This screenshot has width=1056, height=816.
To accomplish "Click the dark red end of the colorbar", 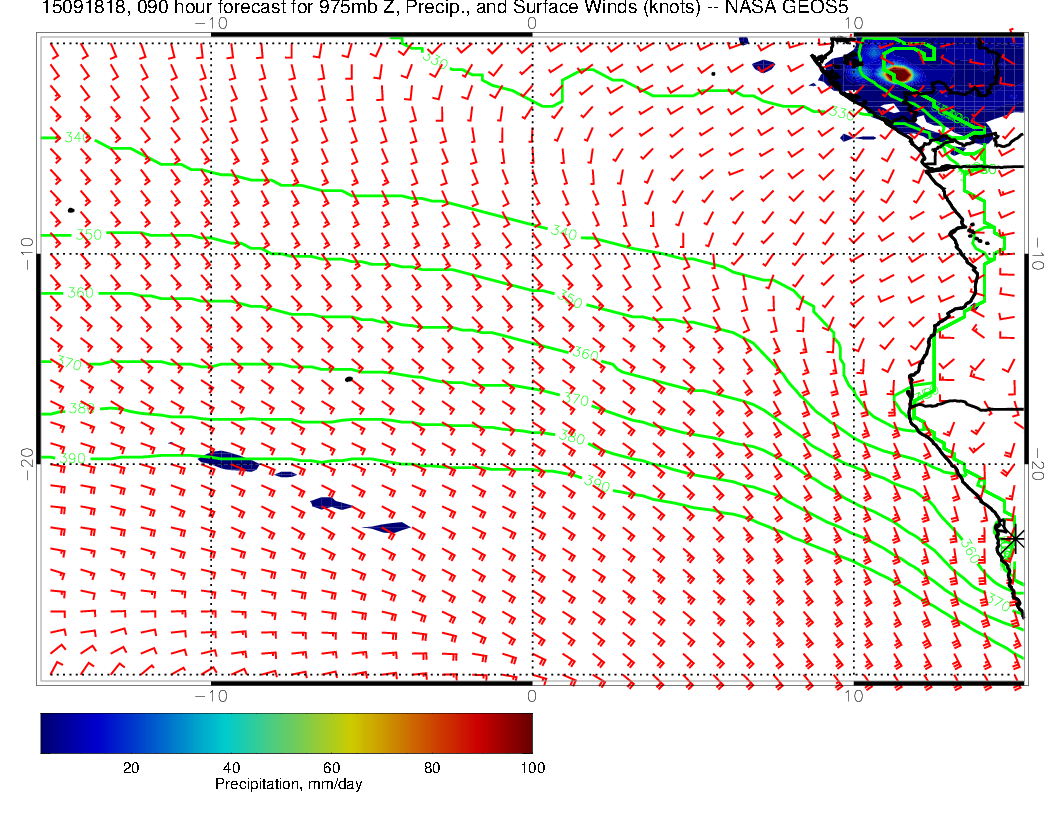I will [524, 732].
